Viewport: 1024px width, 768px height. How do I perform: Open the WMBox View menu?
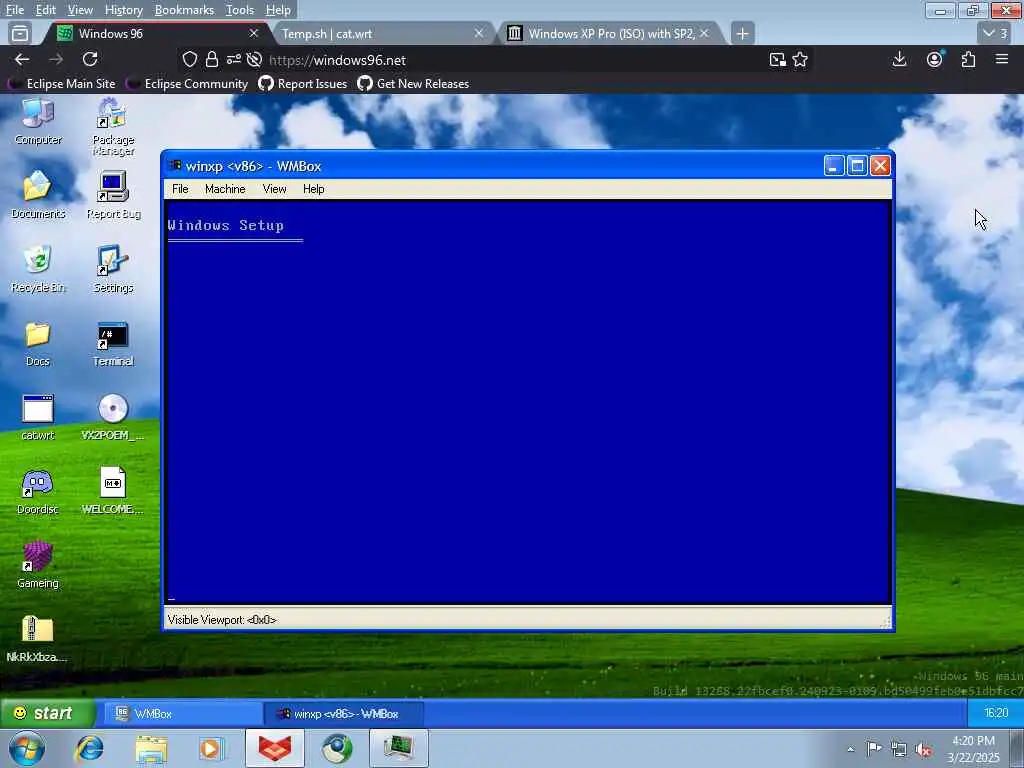pyautogui.click(x=274, y=189)
